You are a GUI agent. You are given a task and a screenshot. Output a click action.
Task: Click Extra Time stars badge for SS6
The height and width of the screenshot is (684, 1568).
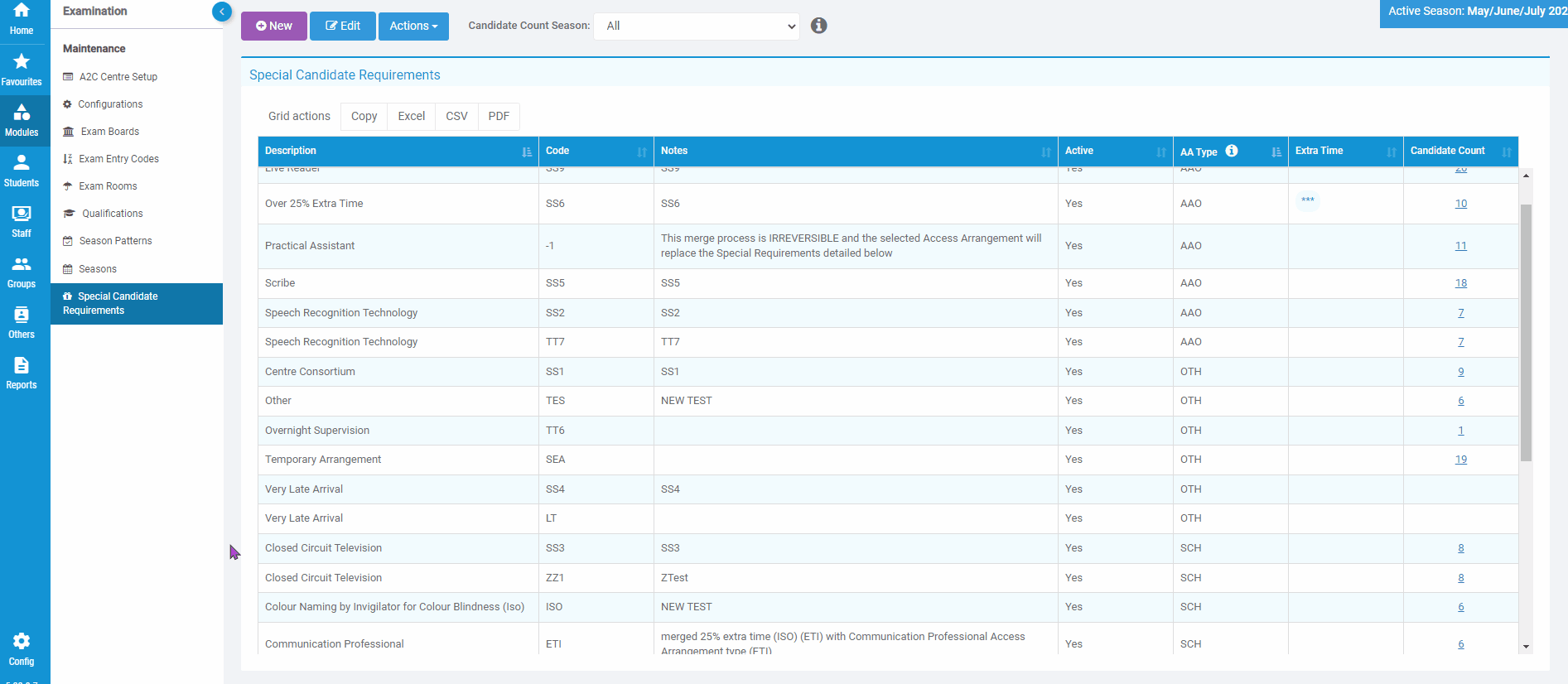[1308, 200]
